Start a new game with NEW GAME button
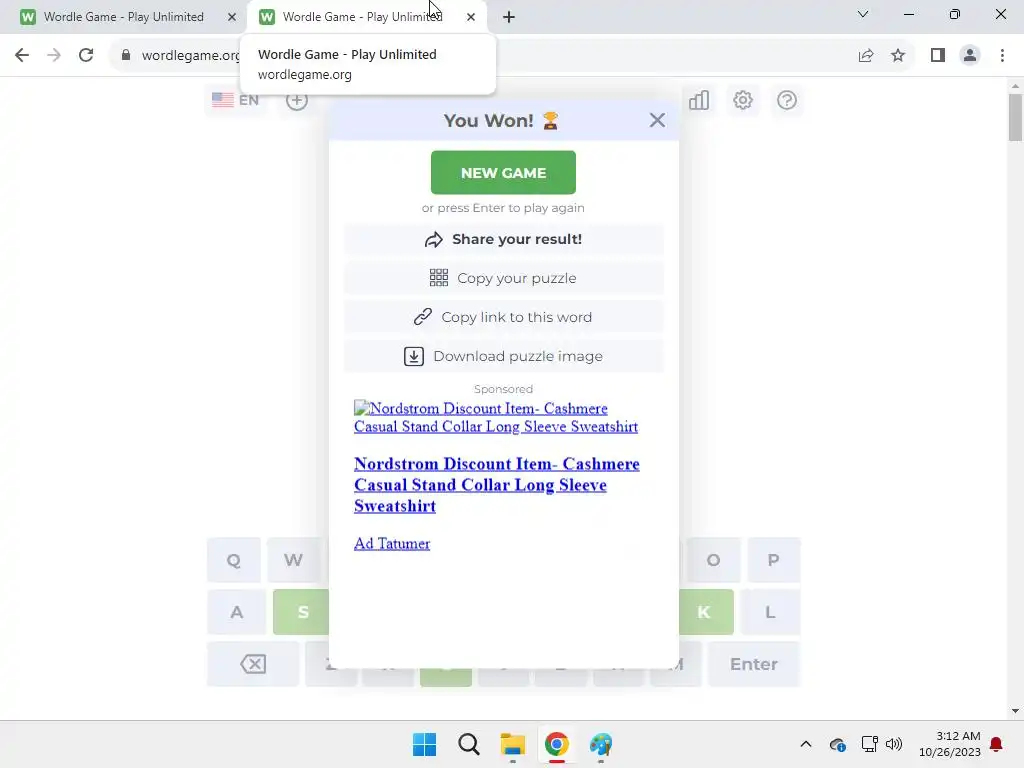Screen dimensions: 1024x768 pos(503,172)
